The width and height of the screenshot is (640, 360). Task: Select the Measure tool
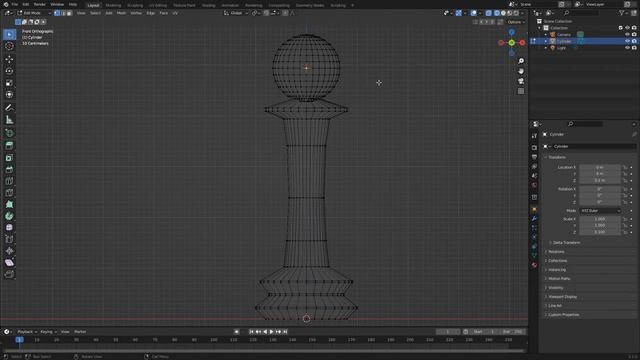[x=9, y=120]
